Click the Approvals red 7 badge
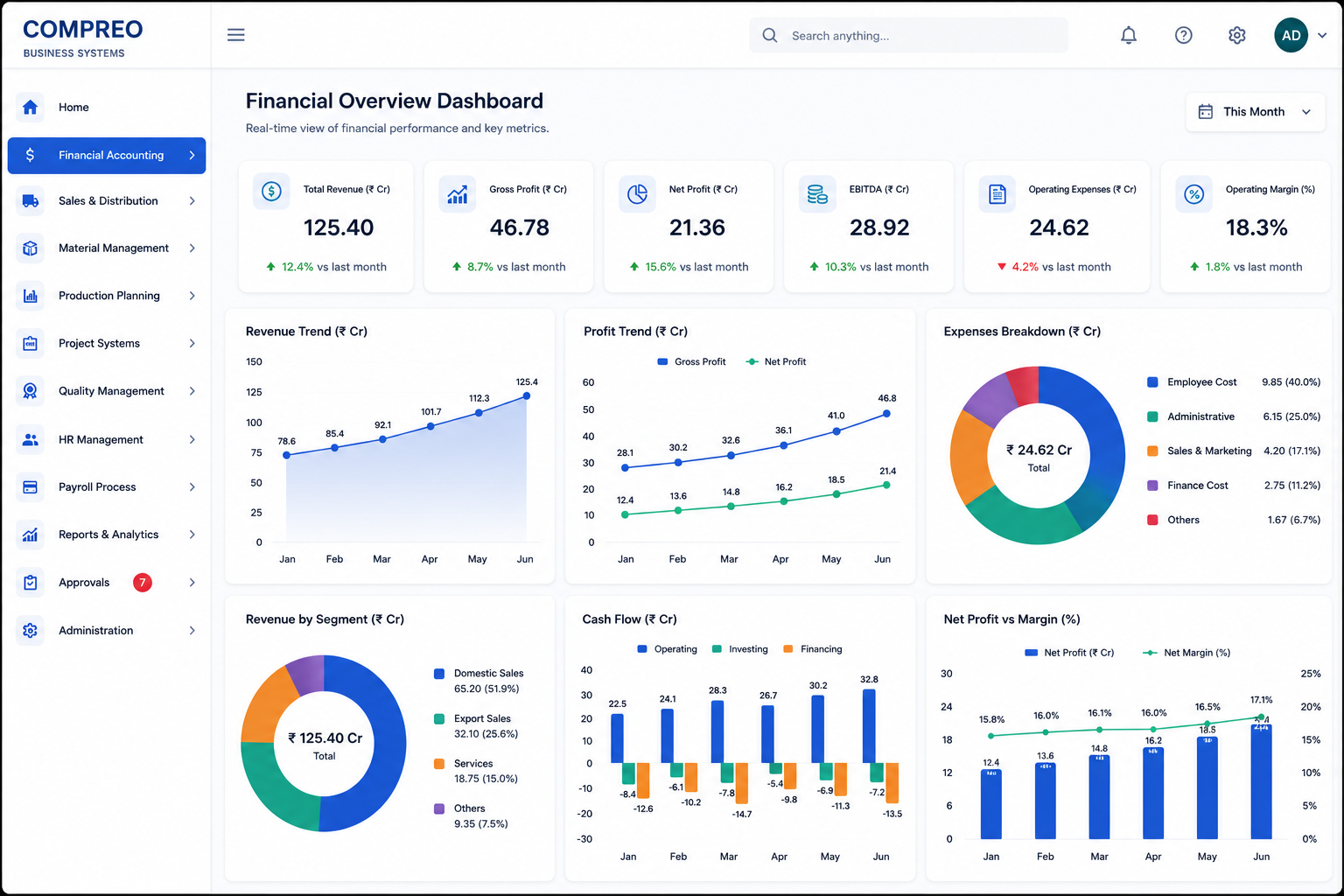1344x896 pixels. [143, 582]
